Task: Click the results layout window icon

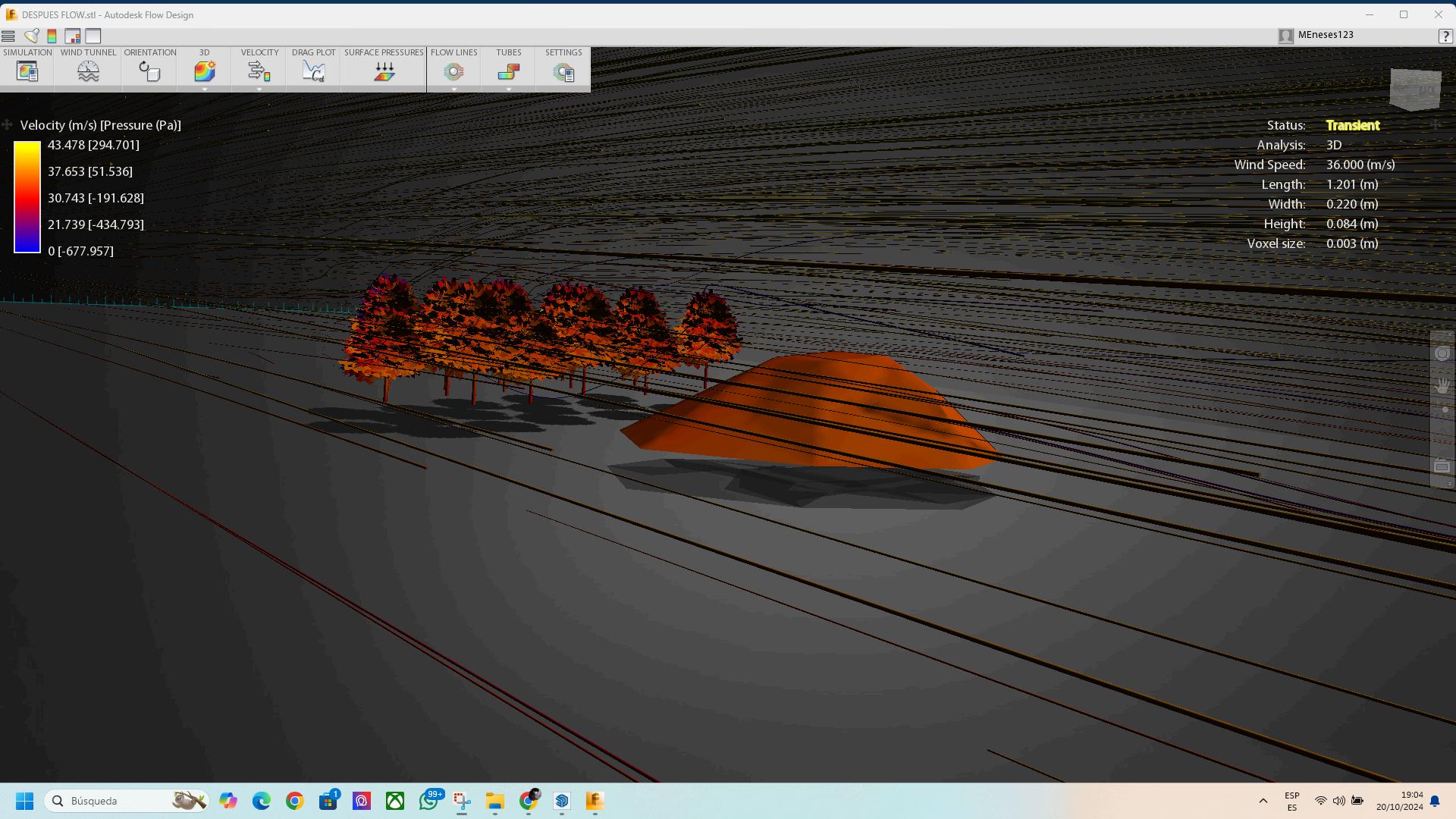Action: pos(73,36)
